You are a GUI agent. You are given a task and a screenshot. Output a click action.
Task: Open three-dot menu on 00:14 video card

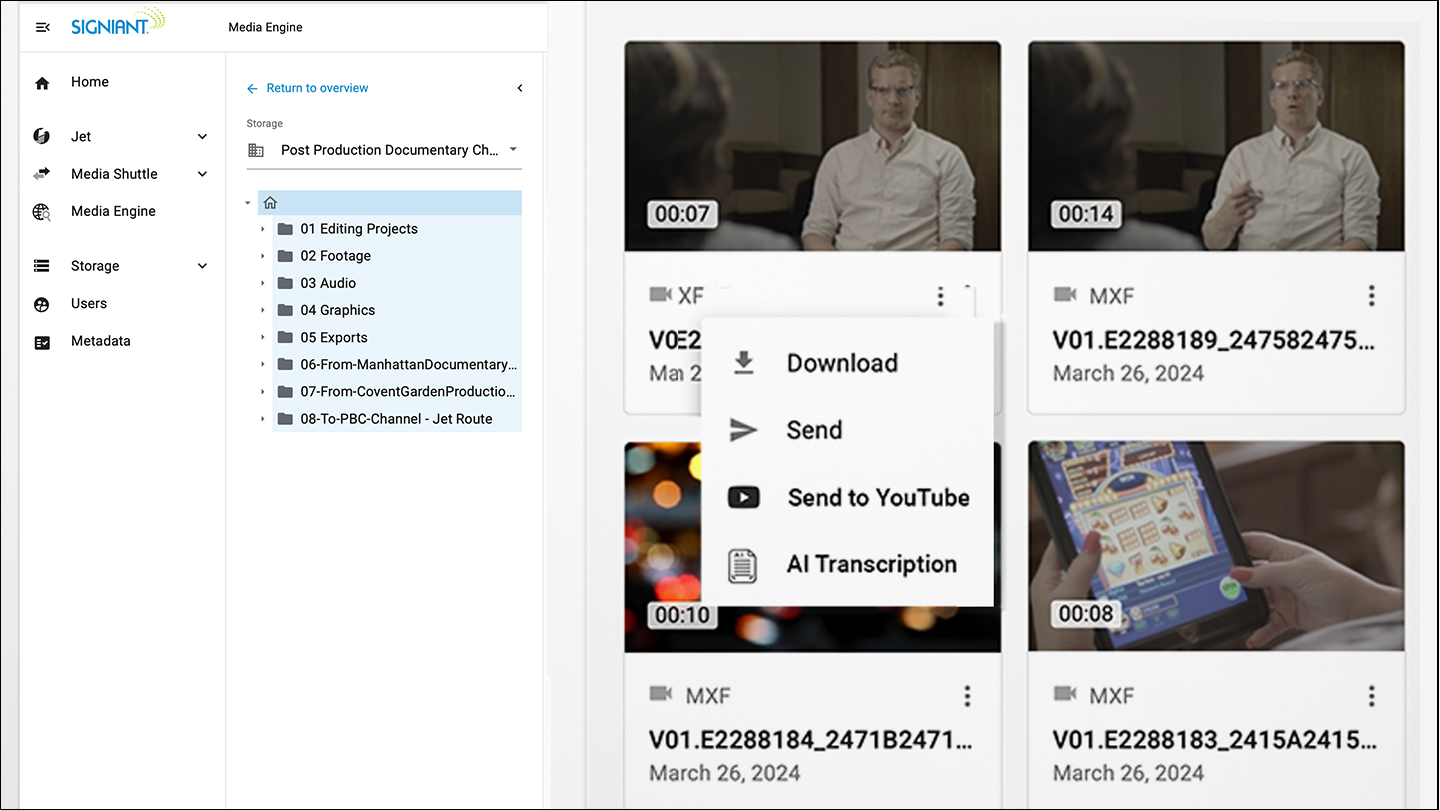[x=1371, y=296]
